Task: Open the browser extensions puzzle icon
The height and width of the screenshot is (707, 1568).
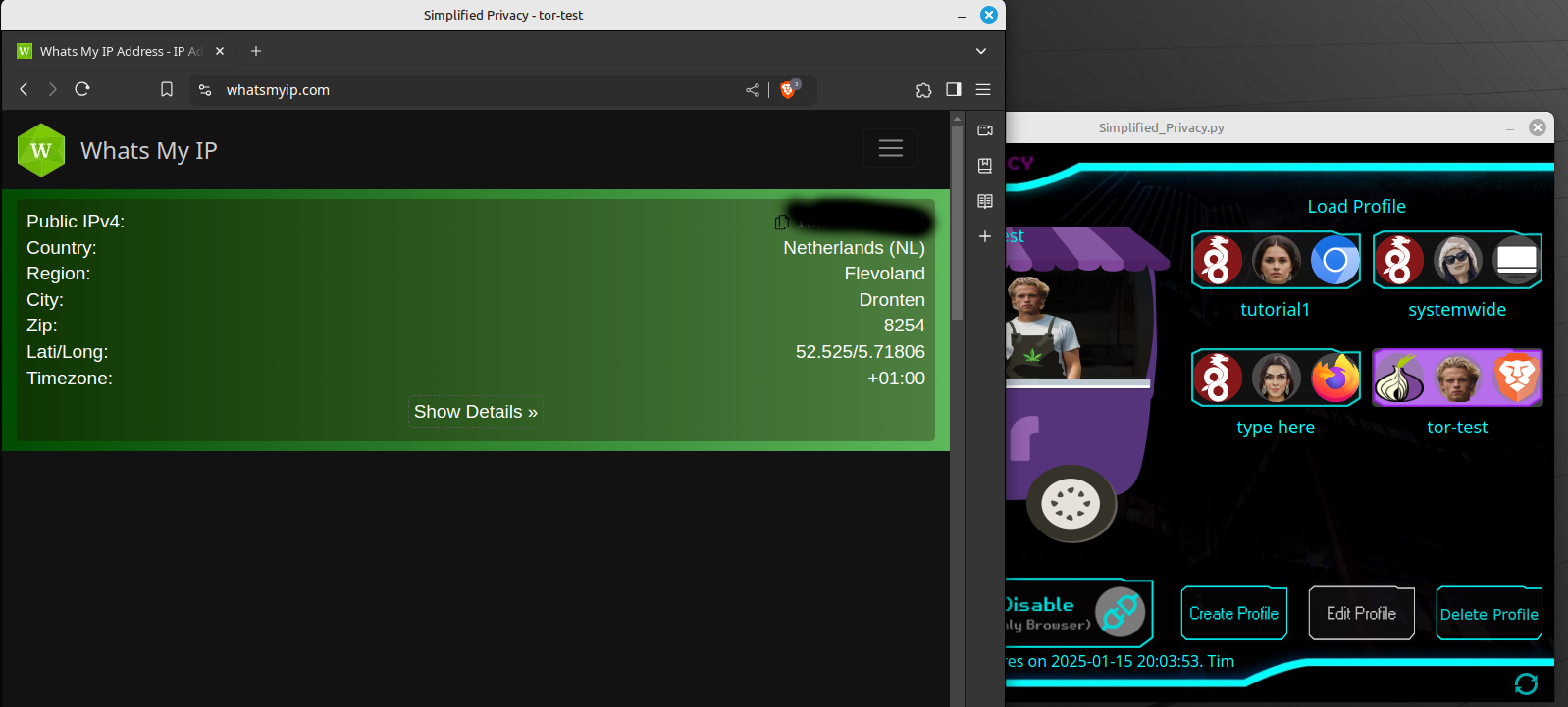Action: tap(923, 90)
